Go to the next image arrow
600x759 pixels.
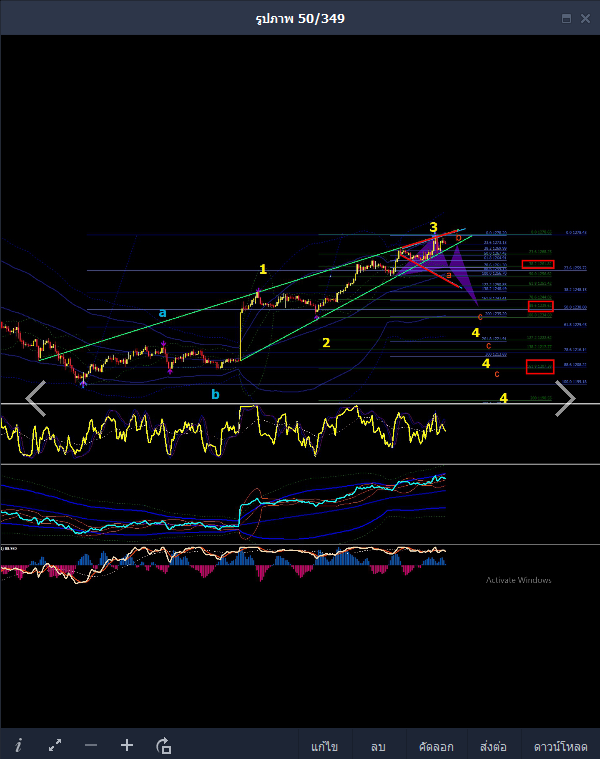point(565,398)
